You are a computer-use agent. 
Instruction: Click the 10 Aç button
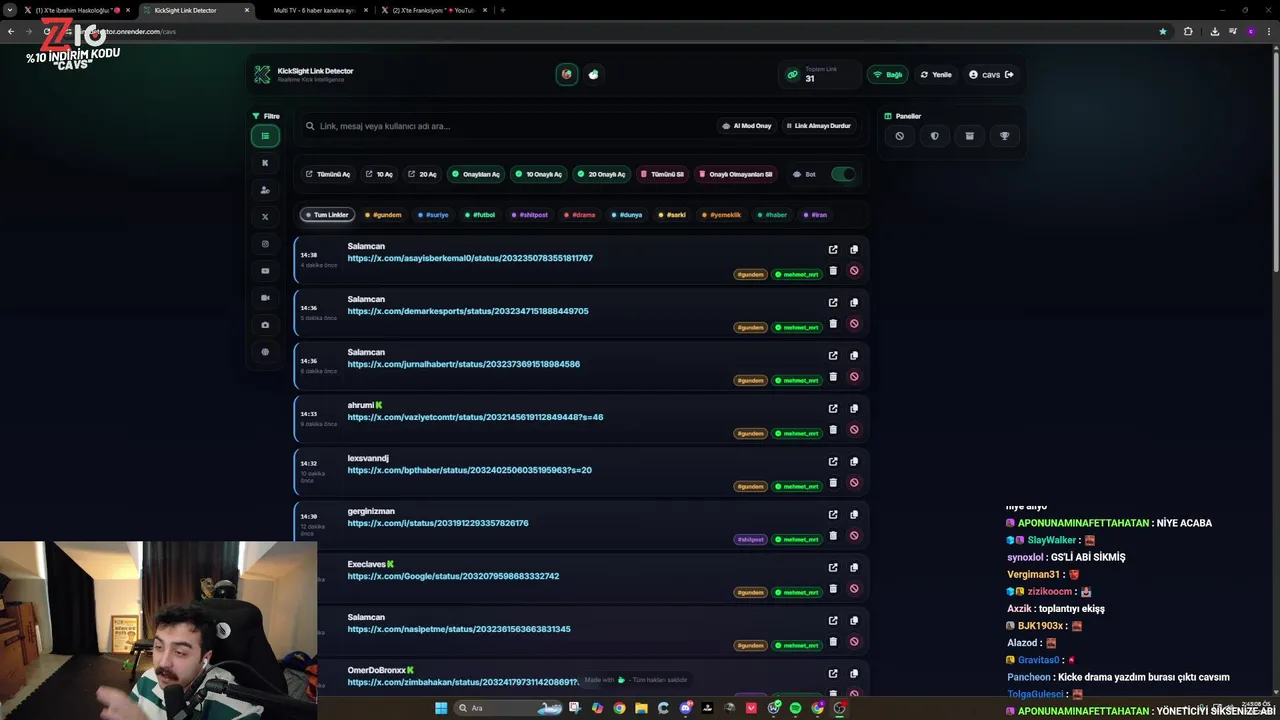coord(379,174)
